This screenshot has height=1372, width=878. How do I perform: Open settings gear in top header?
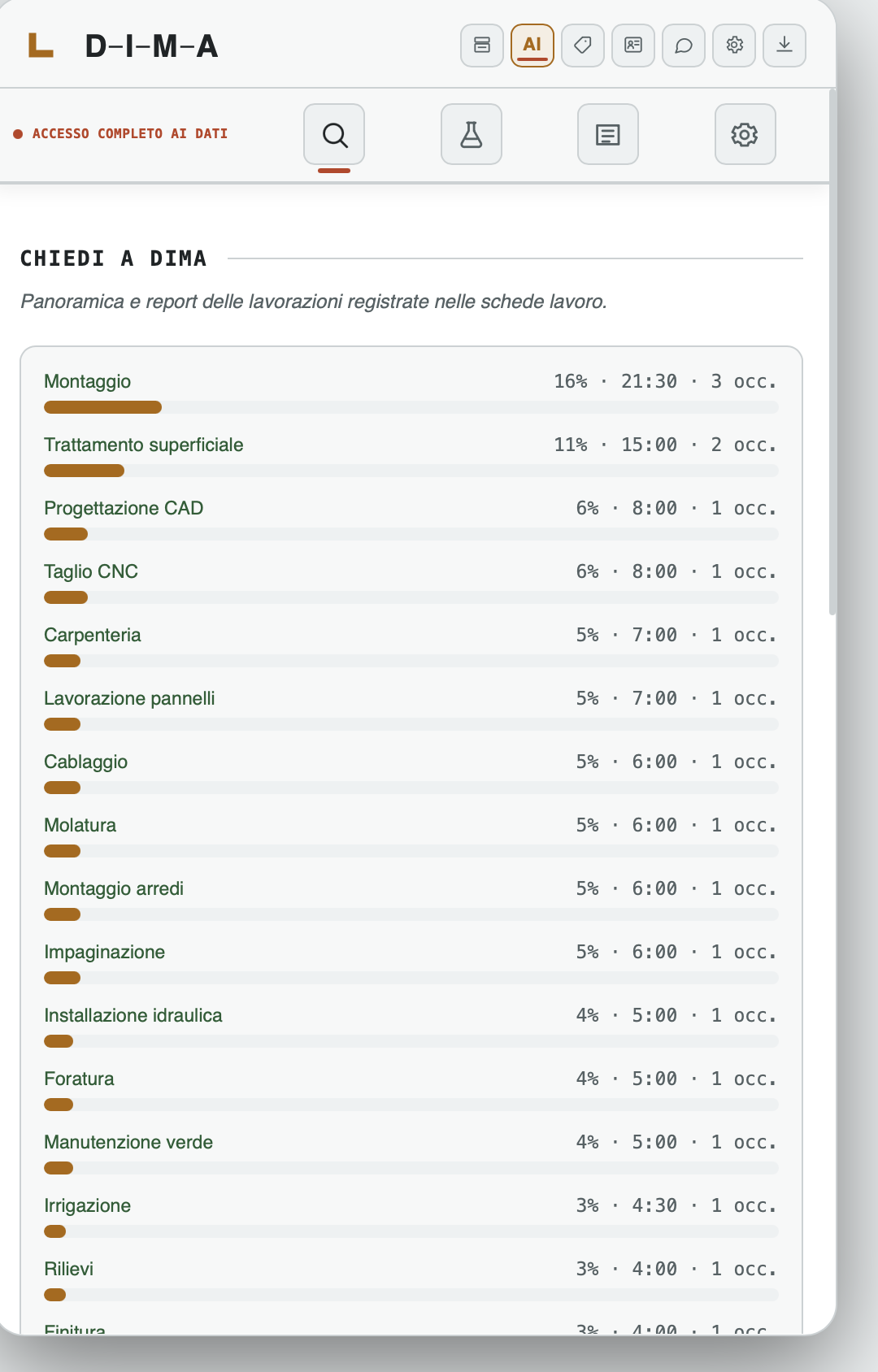(x=734, y=46)
